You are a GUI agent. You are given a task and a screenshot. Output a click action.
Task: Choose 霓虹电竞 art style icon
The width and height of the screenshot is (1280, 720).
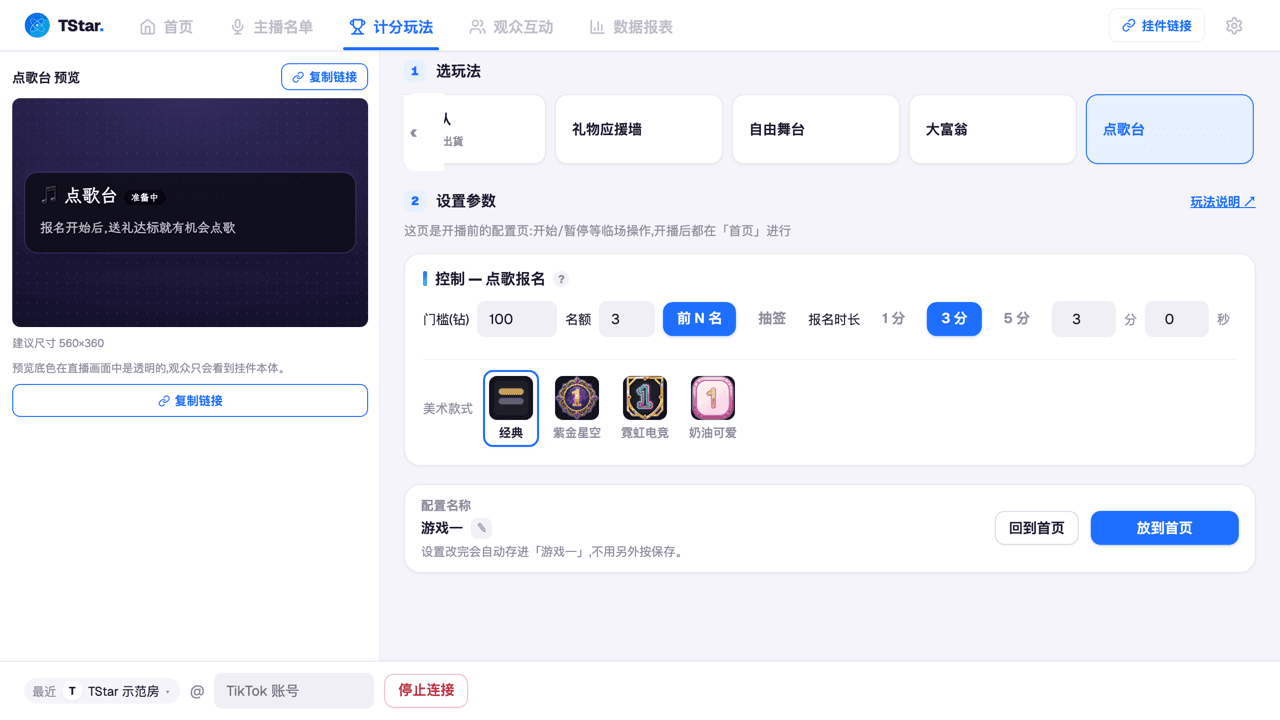(x=645, y=398)
